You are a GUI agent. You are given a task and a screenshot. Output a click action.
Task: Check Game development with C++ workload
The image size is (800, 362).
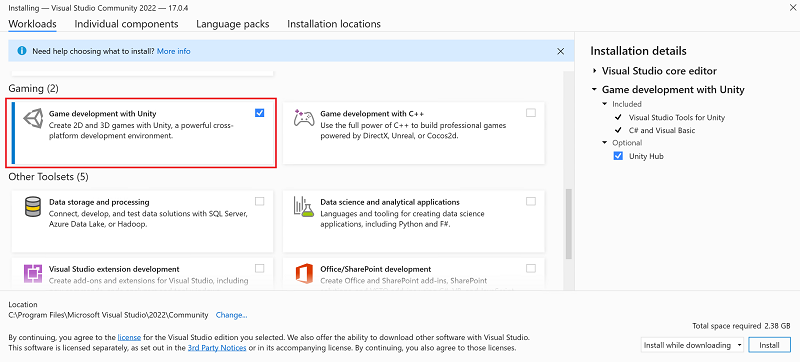pos(531,113)
